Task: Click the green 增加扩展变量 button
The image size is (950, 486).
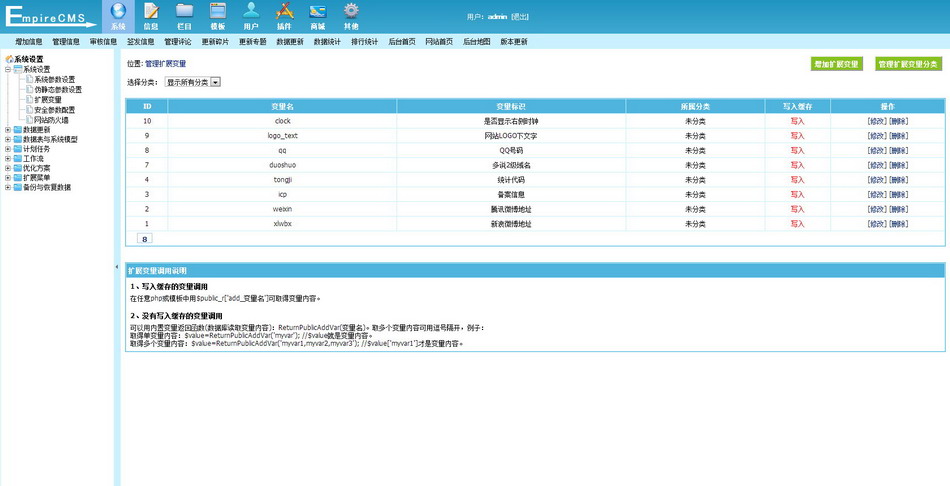Action: [x=836, y=64]
